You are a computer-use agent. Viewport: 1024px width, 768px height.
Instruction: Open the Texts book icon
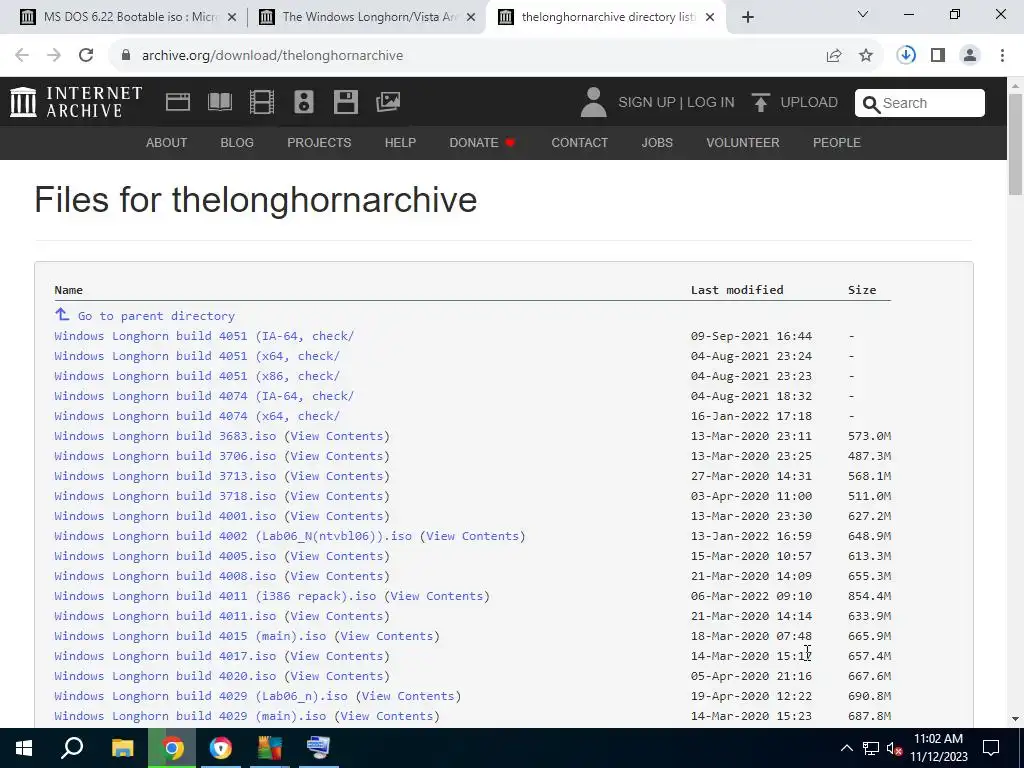click(220, 102)
